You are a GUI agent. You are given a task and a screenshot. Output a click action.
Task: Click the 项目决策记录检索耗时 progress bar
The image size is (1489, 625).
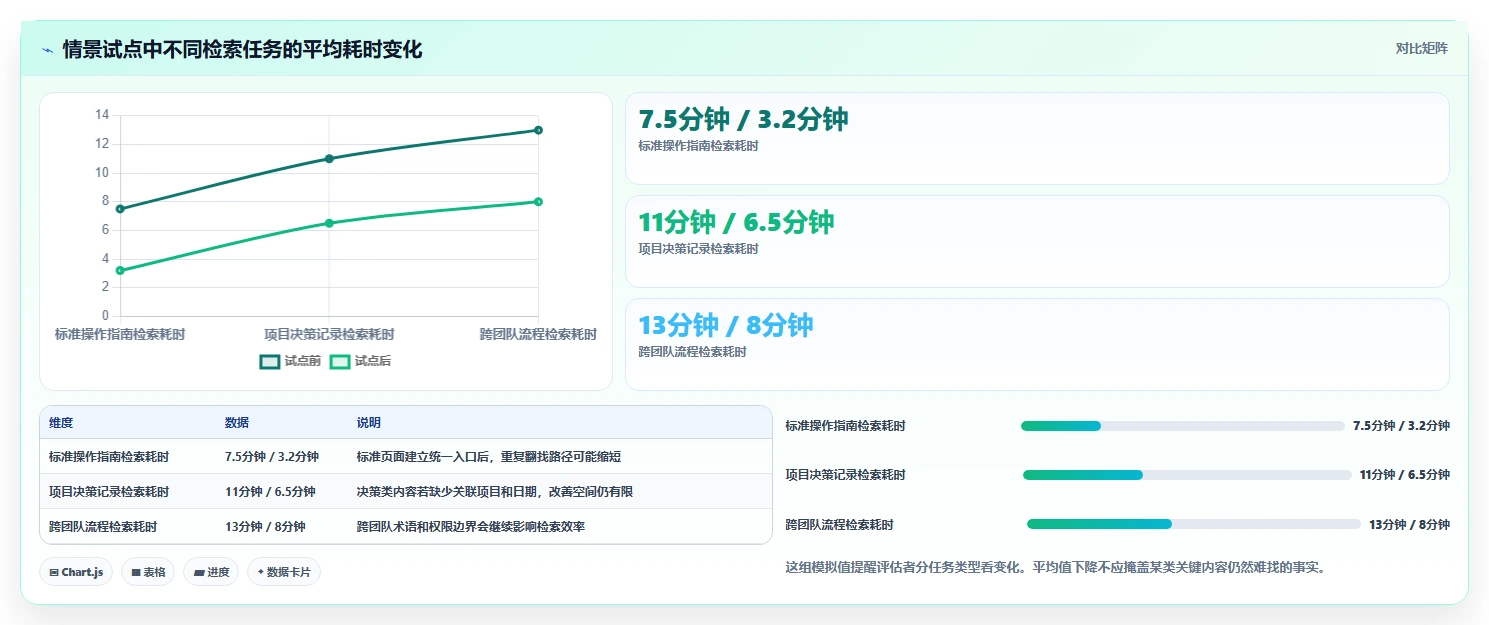pos(1187,475)
